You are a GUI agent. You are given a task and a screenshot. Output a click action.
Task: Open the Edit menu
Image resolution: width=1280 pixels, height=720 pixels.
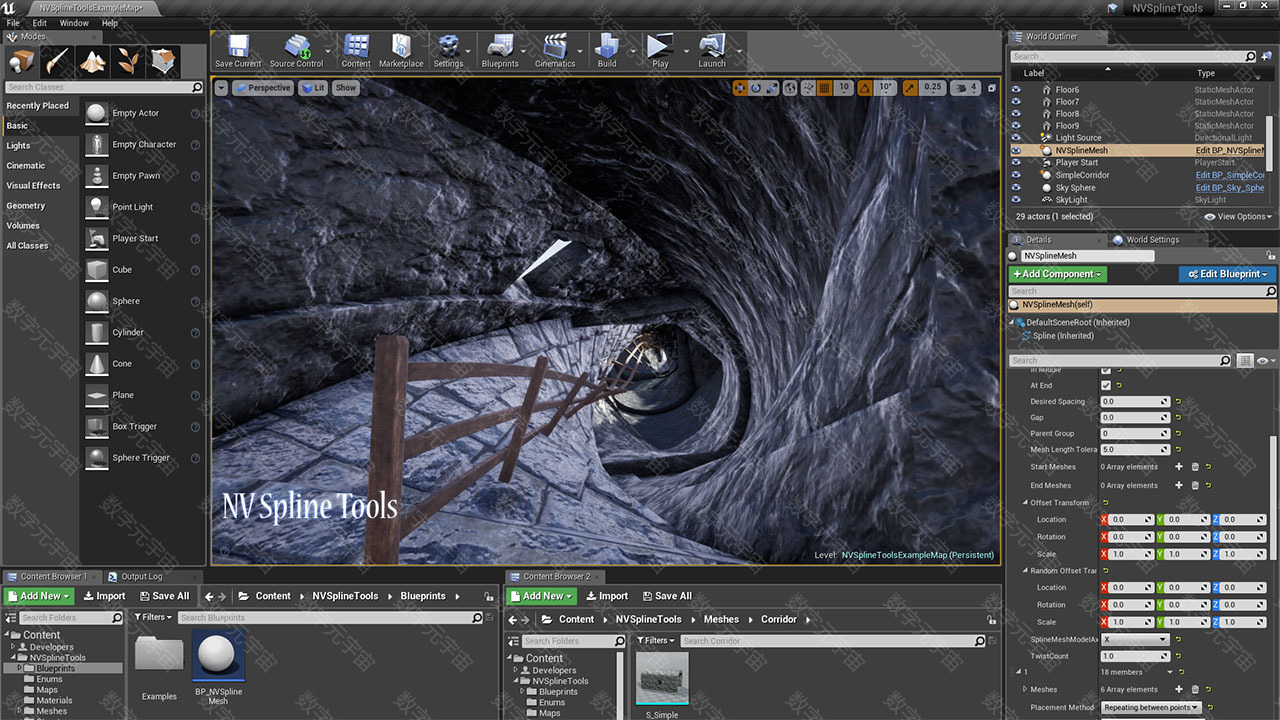click(40, 23)
